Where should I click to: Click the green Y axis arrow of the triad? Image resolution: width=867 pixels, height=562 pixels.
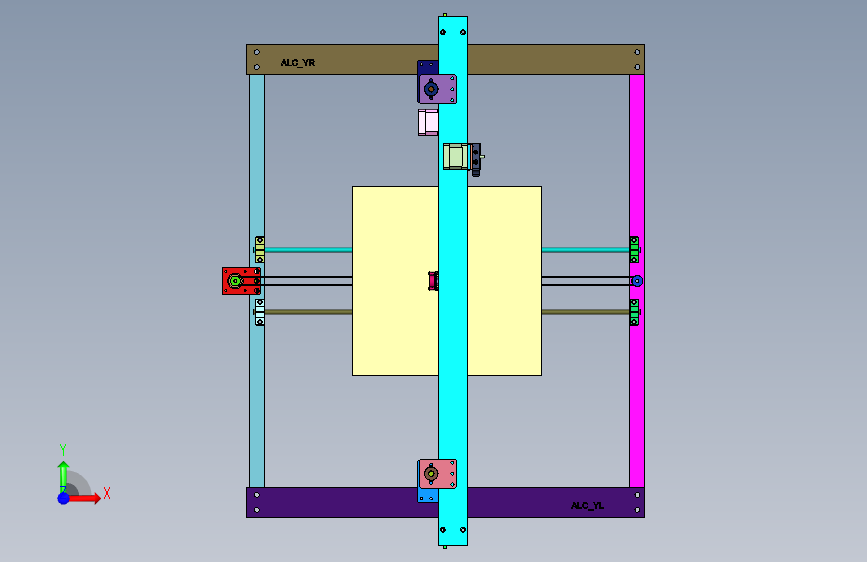click(x=63, y=475)
